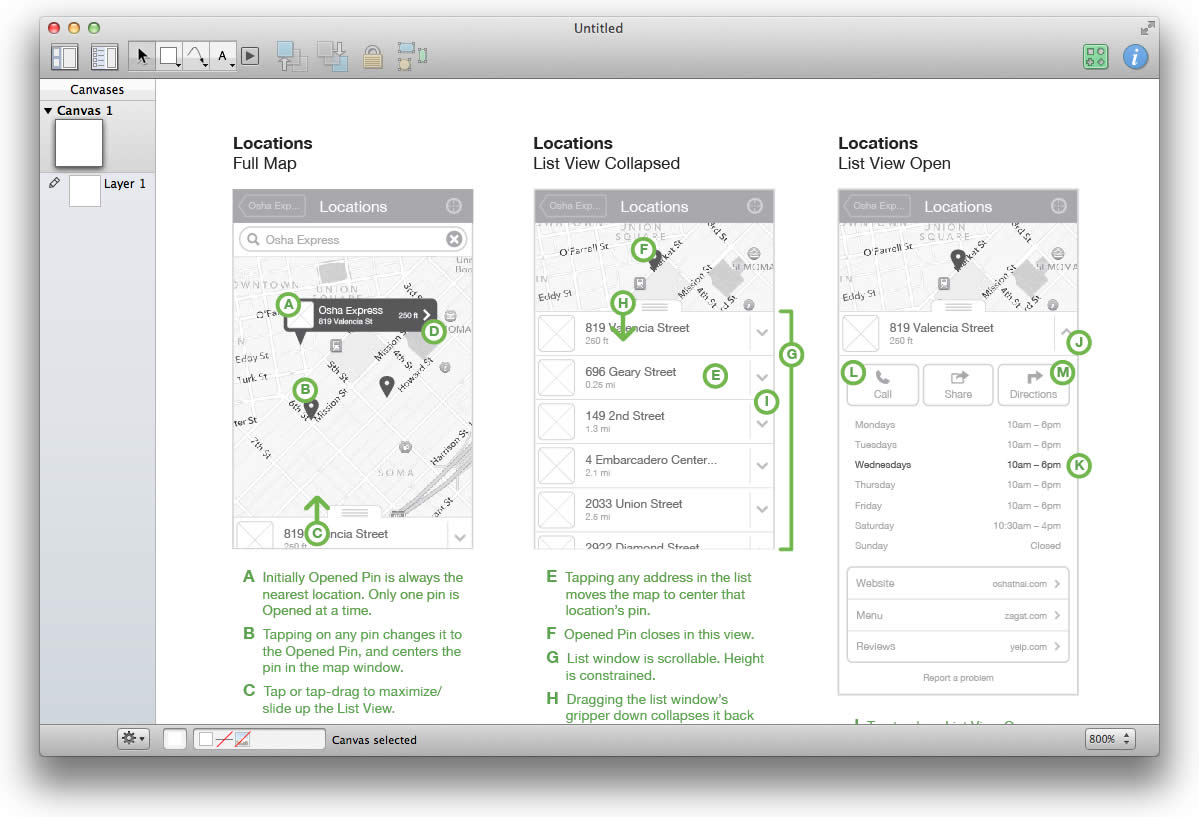Click the Call button
1199x817 pixels.
point(882,385)
